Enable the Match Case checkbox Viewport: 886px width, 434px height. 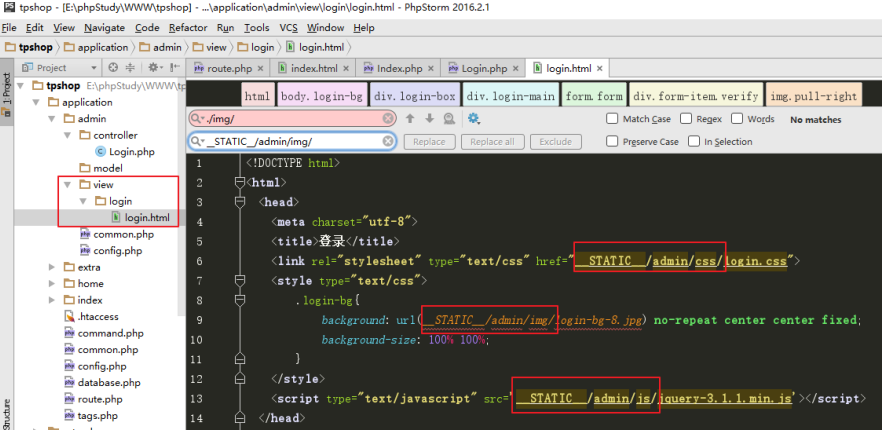611,119
